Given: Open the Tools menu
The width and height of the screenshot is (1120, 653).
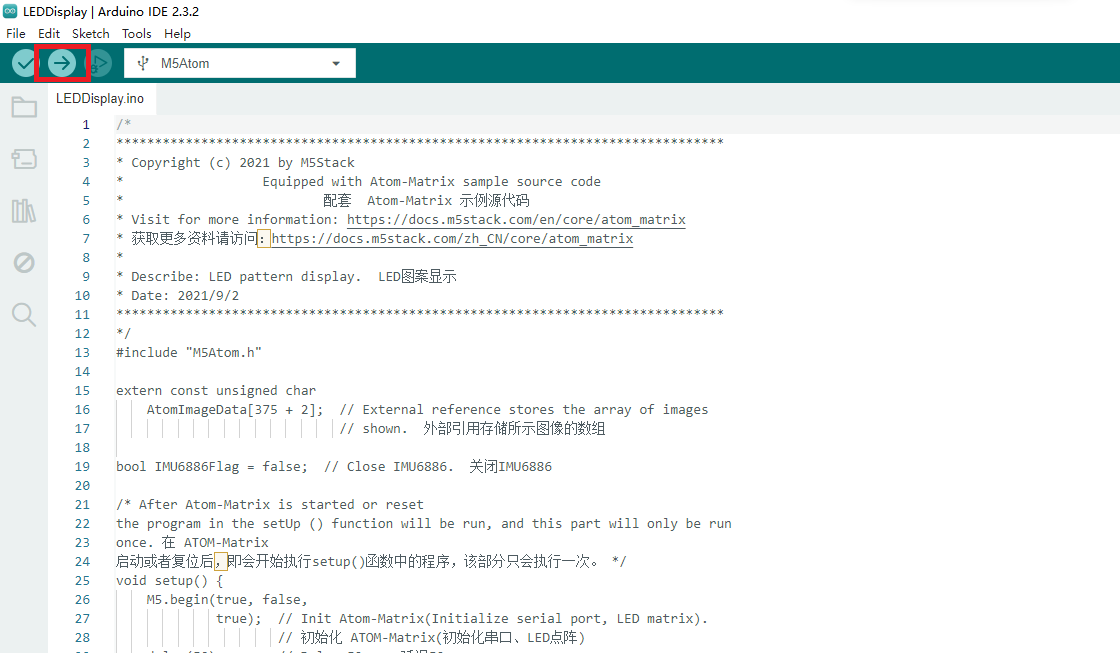Looking at the screenshot, I should pyautogui.click(x=137, y=33).
